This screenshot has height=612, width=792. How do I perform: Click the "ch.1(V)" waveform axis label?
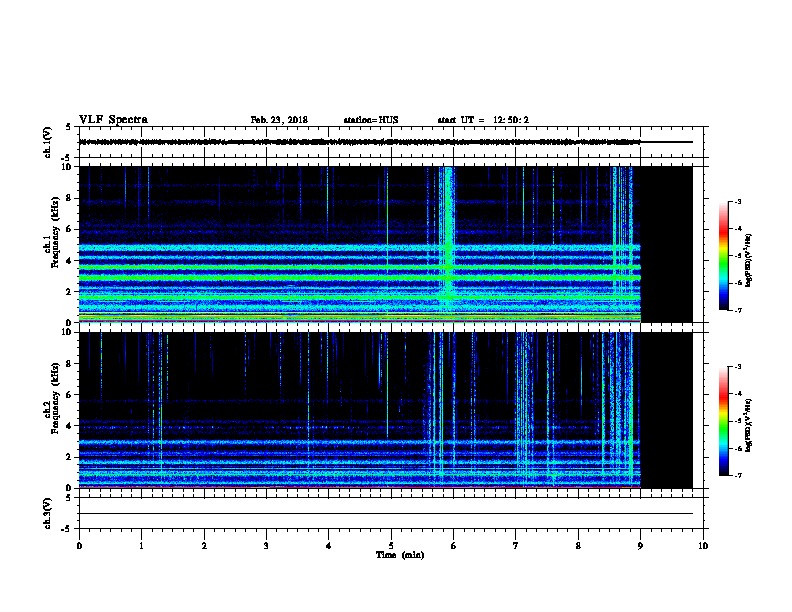[x=48, y=142]
